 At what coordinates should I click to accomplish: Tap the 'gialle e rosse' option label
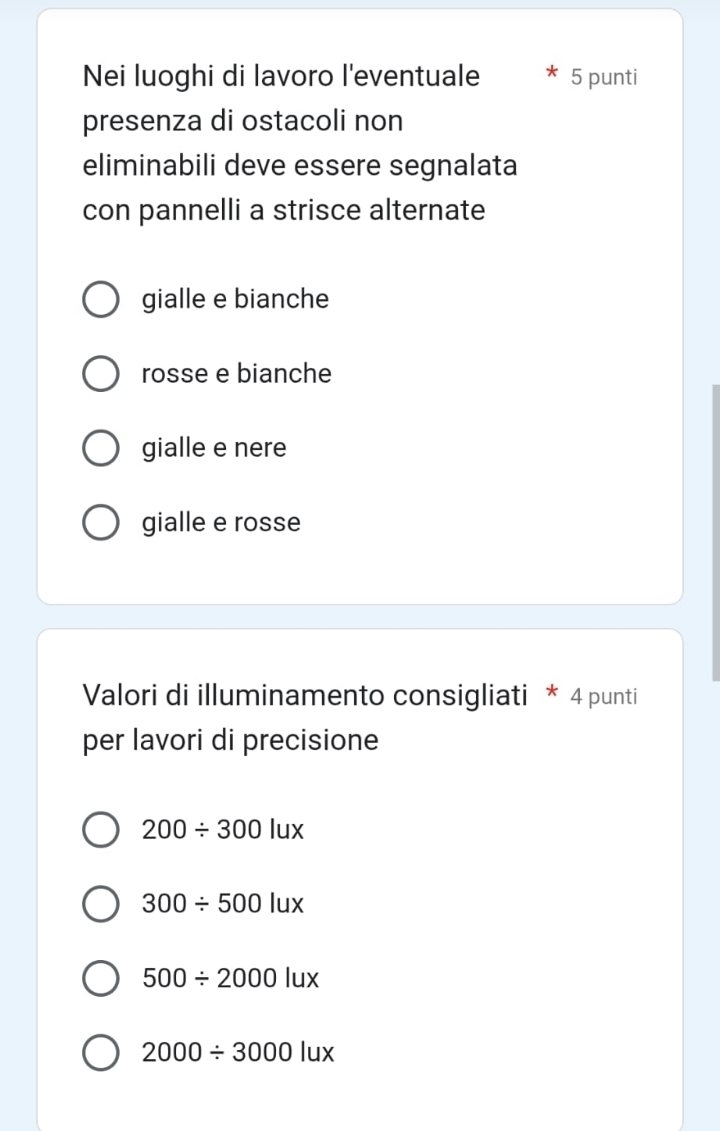pos(221,523)
